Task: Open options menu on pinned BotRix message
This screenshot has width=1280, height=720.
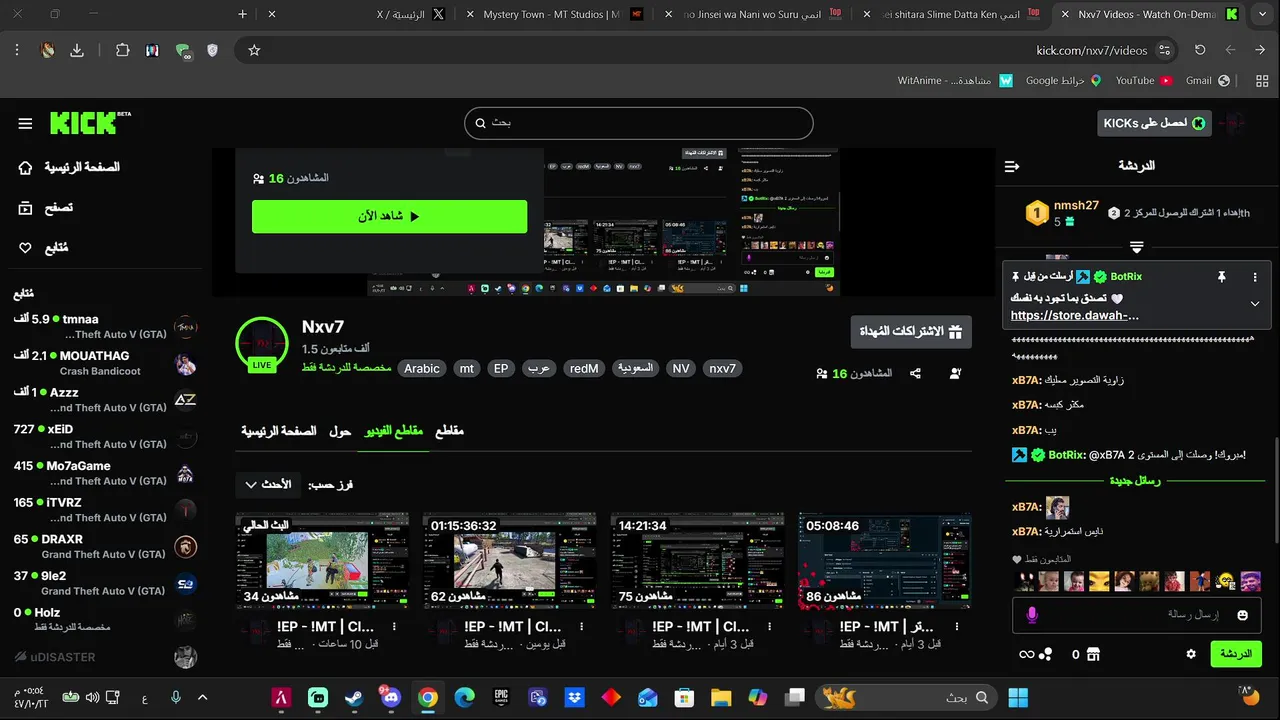Action: 1255,277
